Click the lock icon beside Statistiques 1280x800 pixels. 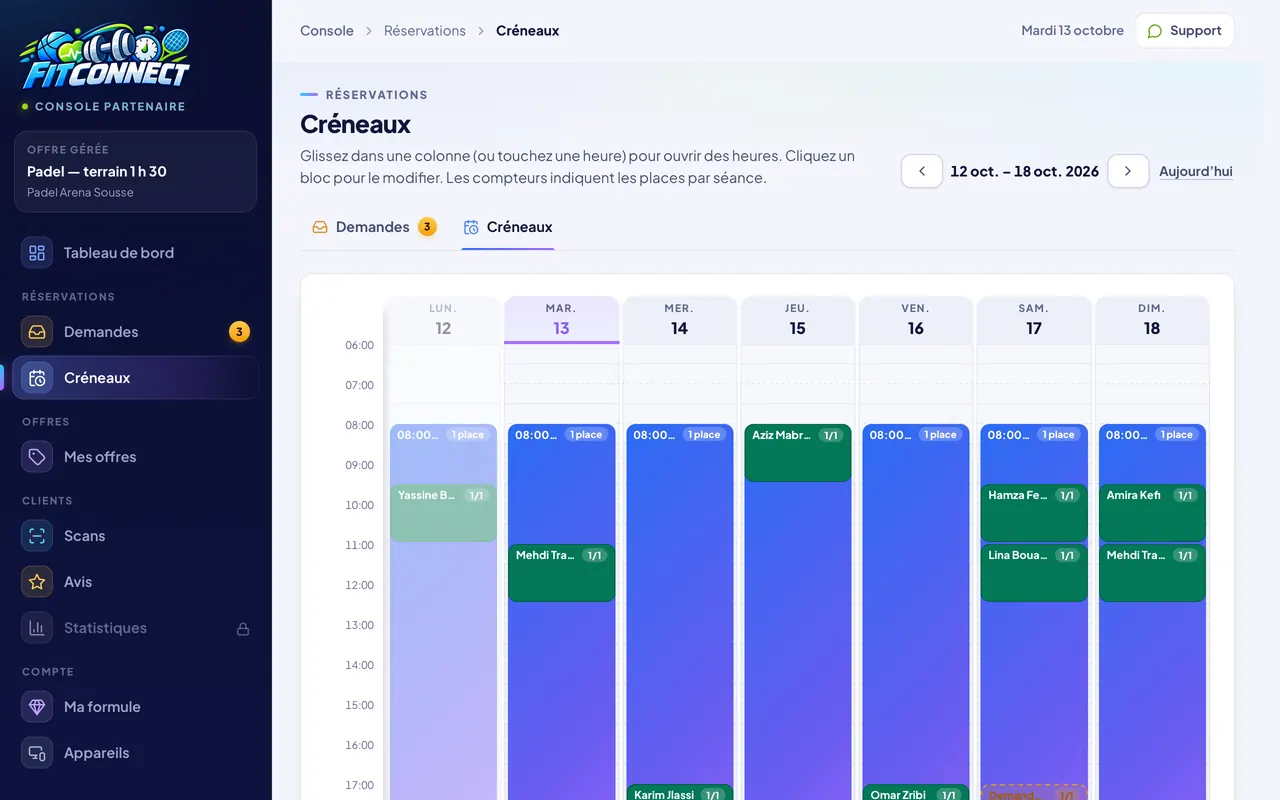pyautogui.click(x=242, y=629)
